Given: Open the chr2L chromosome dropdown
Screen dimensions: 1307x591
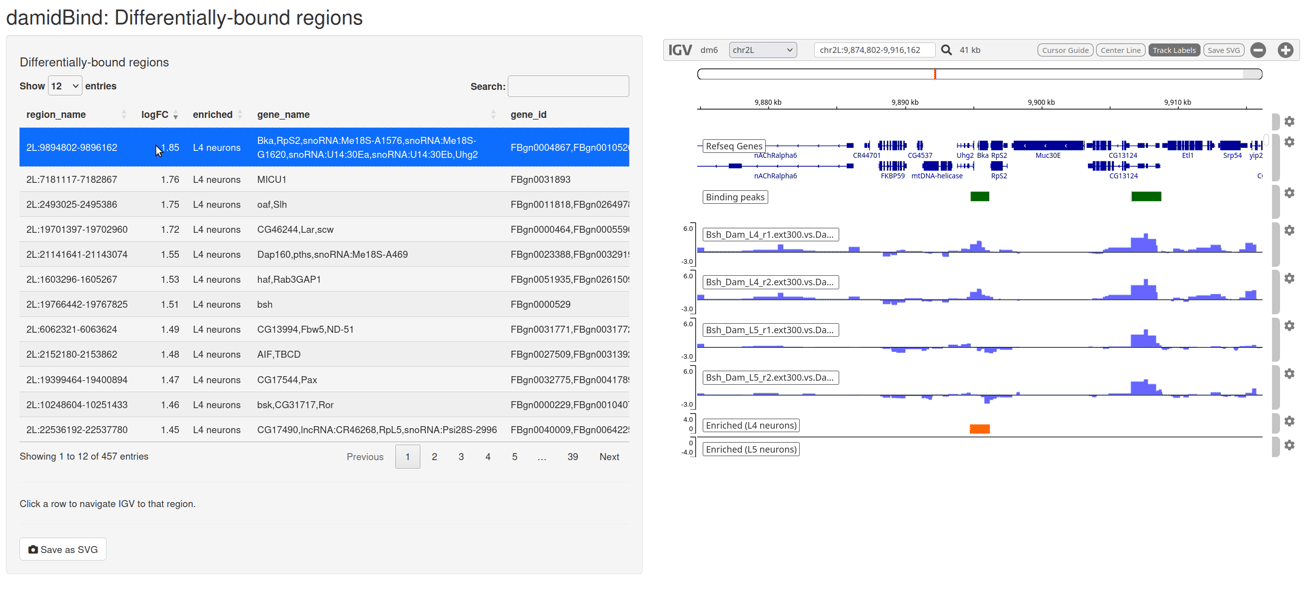Looking at the screenshot, I should (762, 49).
